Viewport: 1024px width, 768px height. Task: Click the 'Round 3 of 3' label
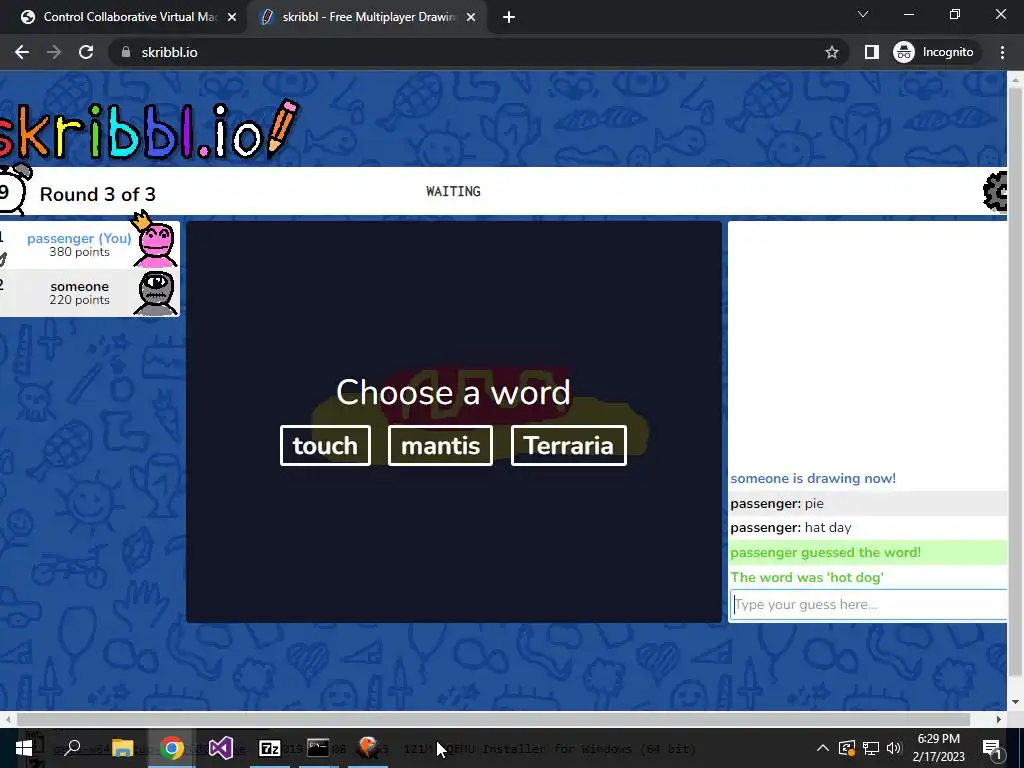[x=97, y=194]
